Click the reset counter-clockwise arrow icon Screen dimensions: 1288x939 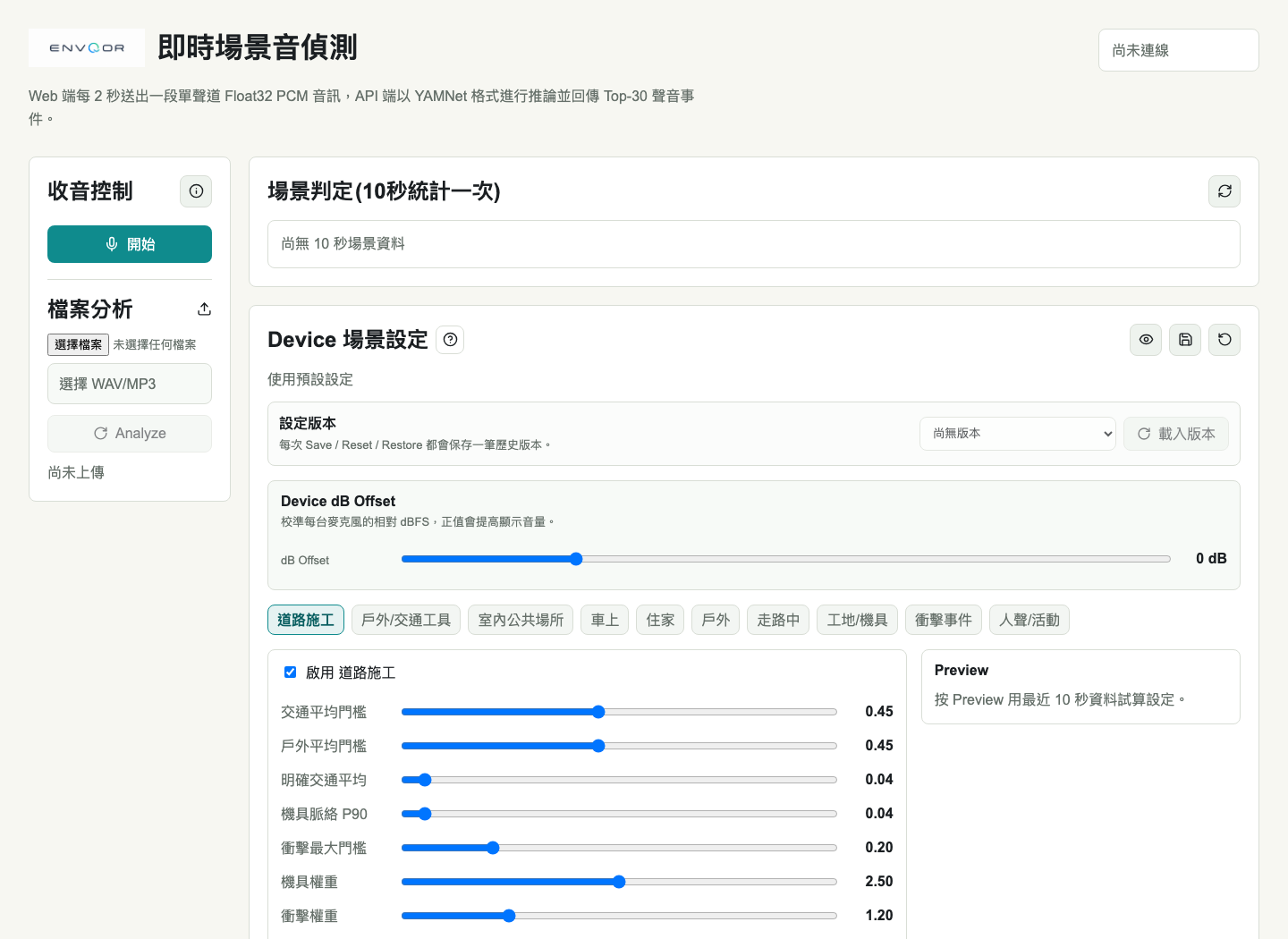pos(1224,340)
